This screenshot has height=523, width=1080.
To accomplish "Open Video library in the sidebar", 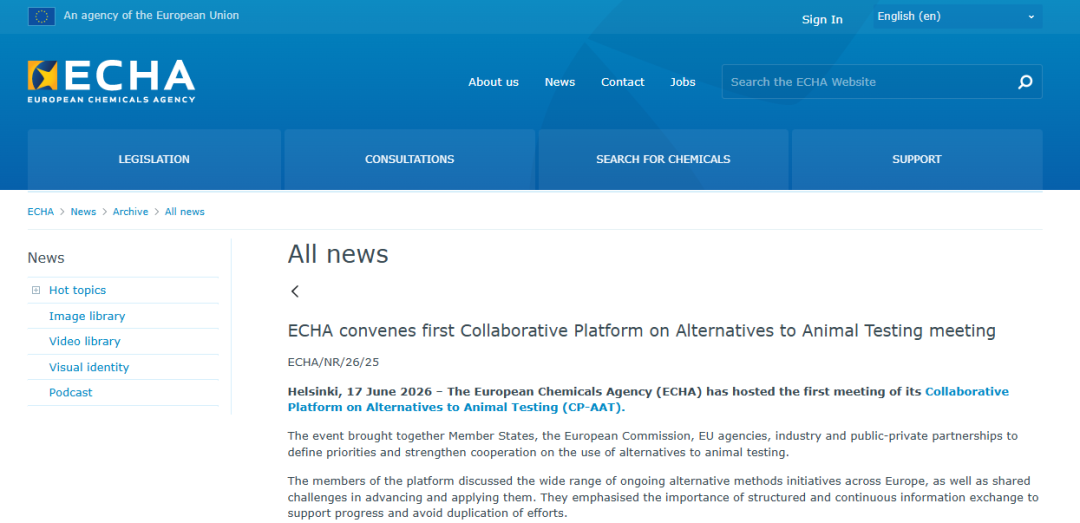I will 85,341.
